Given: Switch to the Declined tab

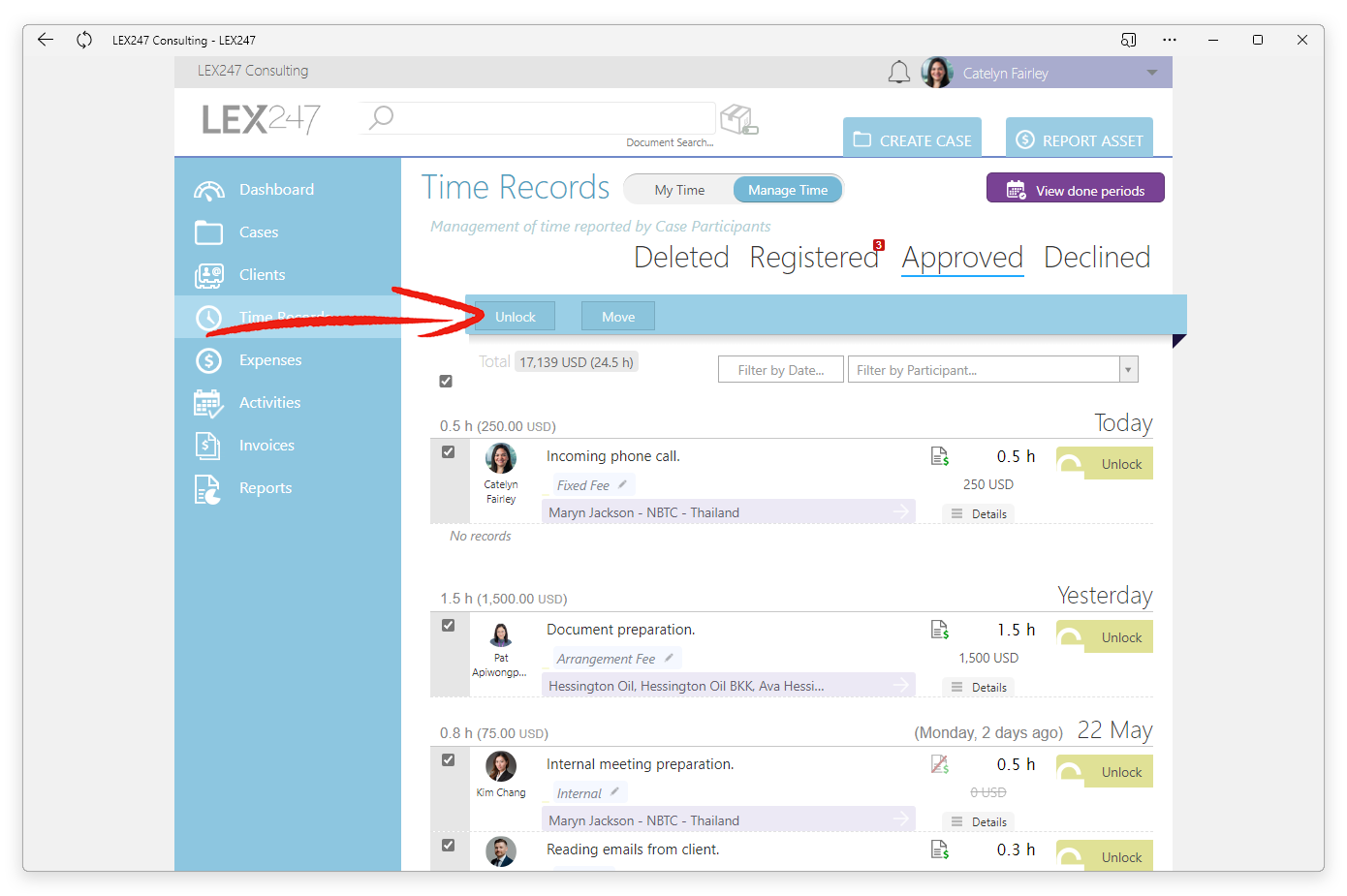Looking at the screenshot, I should click(1097, 258).
